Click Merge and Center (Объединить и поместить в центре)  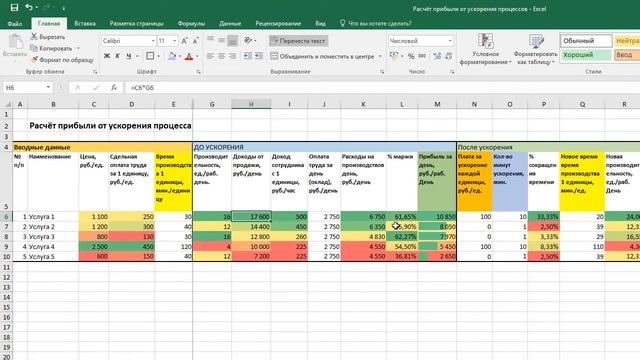322,56
